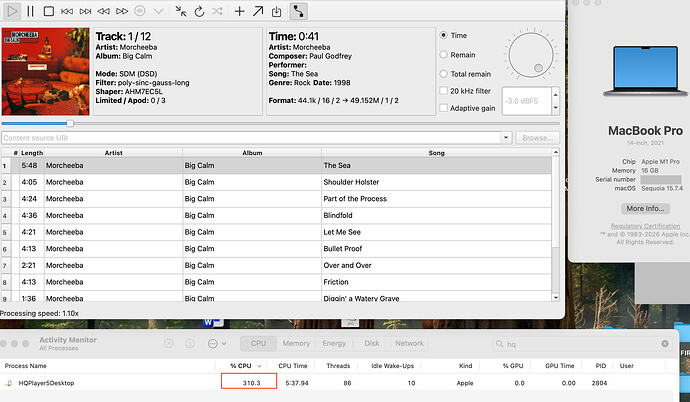Decrease dBFS volume with stepper down arrow

[555, 108]
